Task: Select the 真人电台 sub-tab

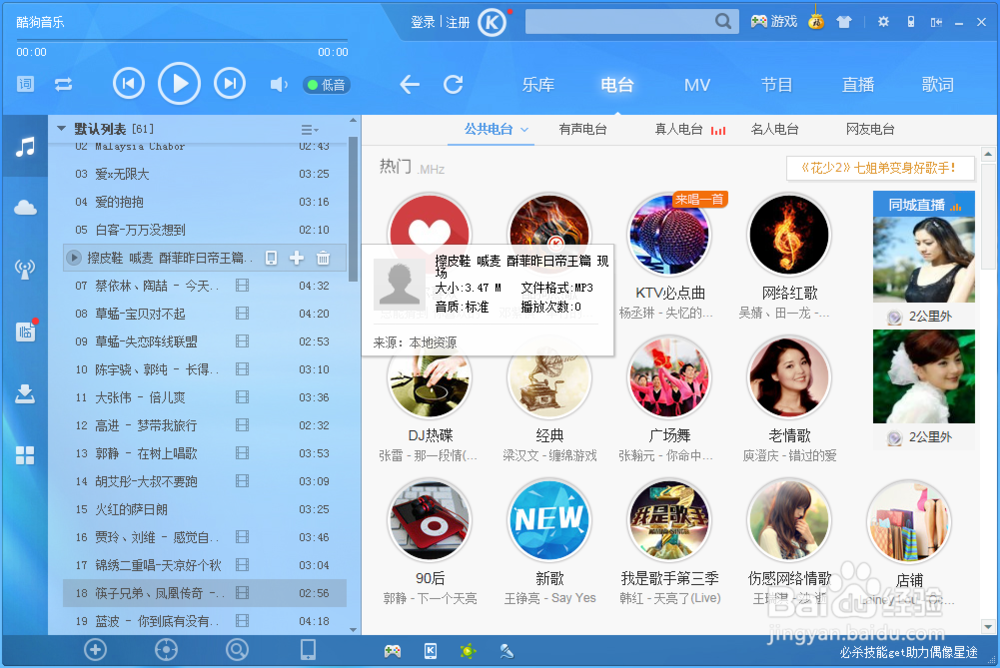Action: pos(679,130)
